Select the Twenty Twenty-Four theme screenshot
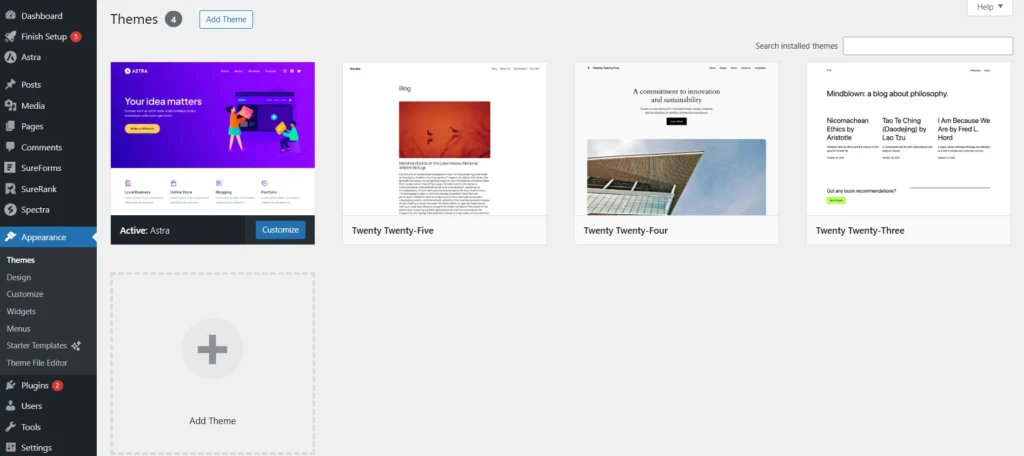1024x456 pixels. (x=677, y=138)
